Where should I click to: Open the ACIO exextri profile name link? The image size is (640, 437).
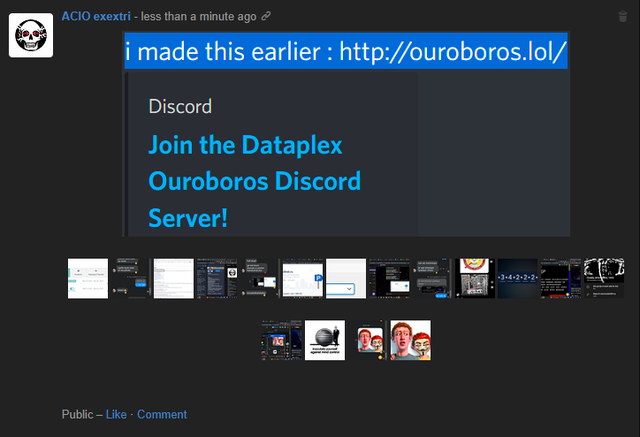pyautogui.click(x=96, y=16)
